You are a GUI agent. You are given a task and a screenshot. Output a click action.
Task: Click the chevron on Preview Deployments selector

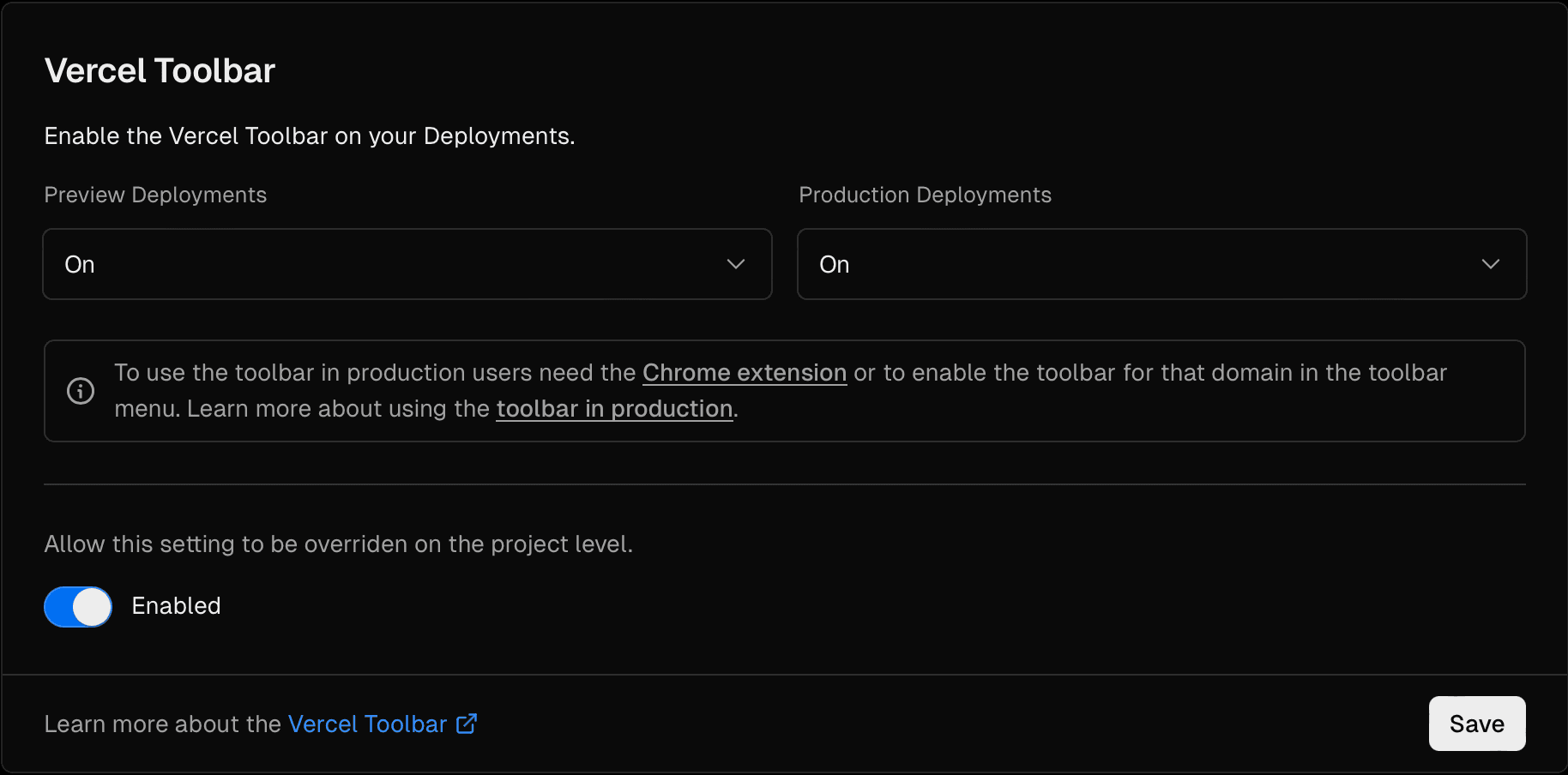pos(736,264)
